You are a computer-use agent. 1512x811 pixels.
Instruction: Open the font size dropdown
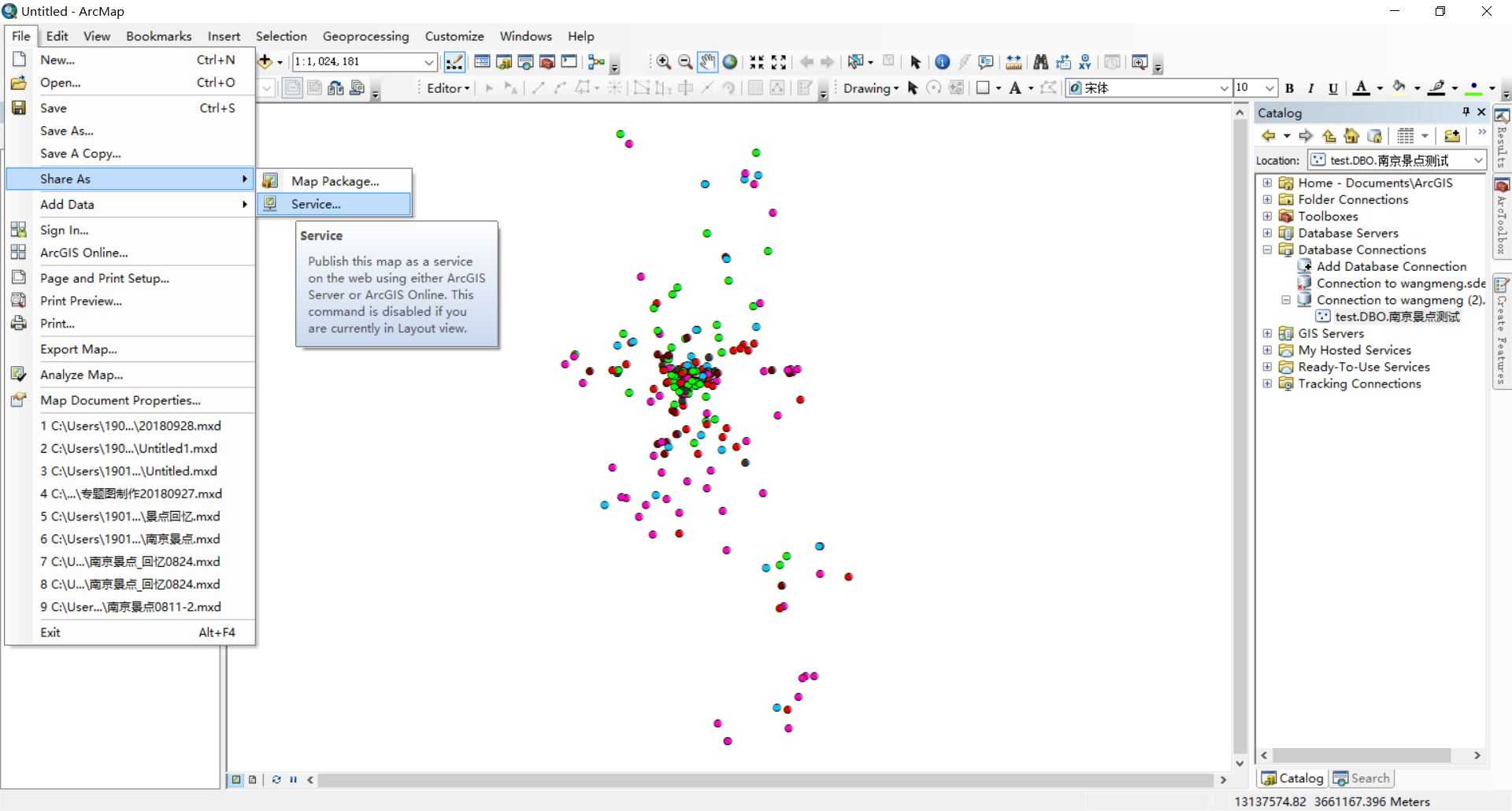(1269, 88)
